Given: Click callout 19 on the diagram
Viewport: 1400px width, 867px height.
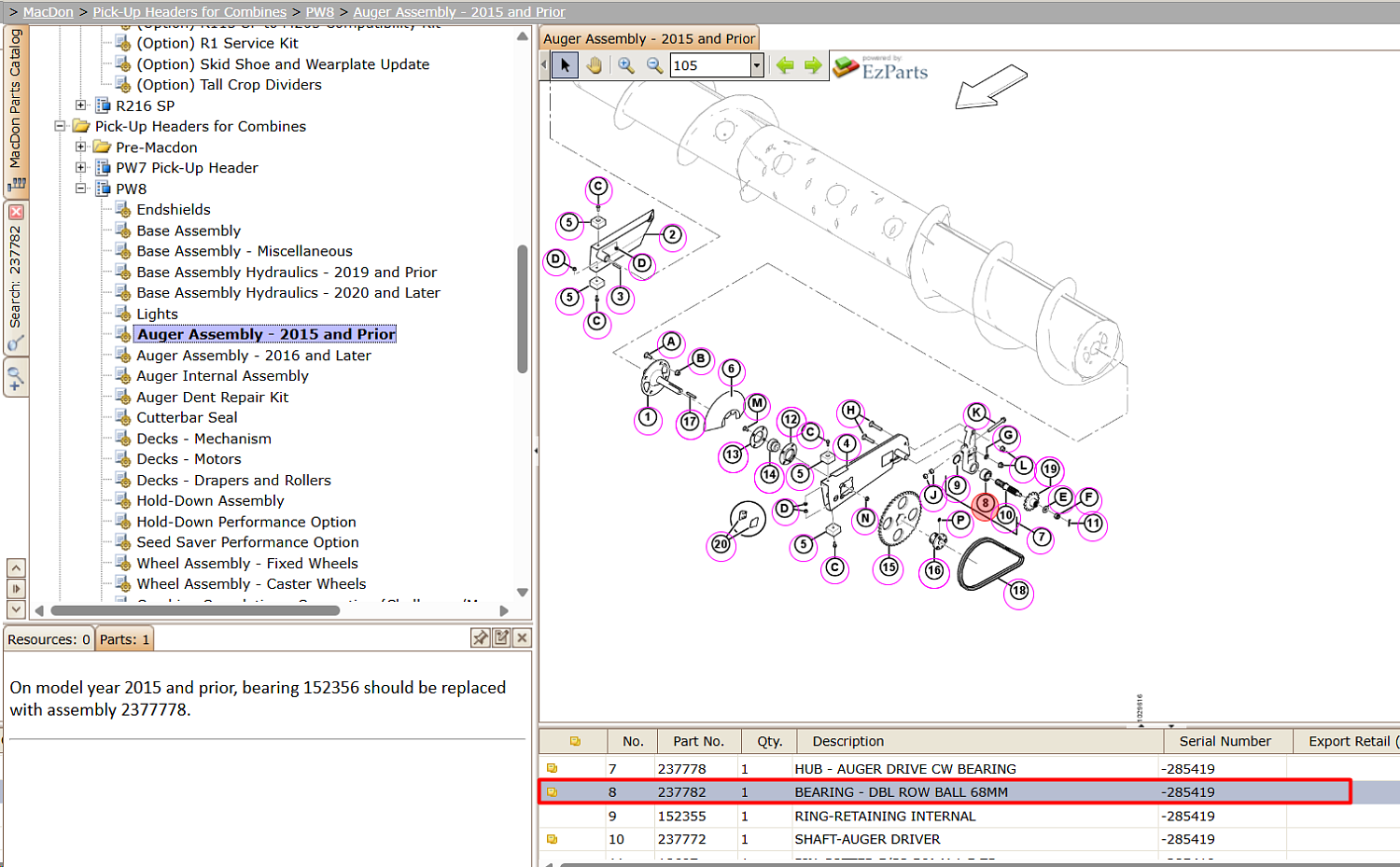Looking at the screenshot, I should [x=1050, y=469].
